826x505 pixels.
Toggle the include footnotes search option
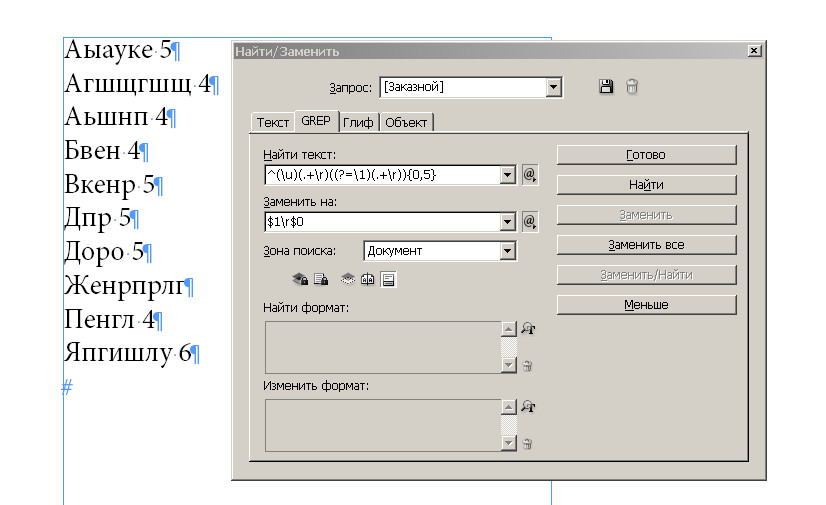[388, 279]
